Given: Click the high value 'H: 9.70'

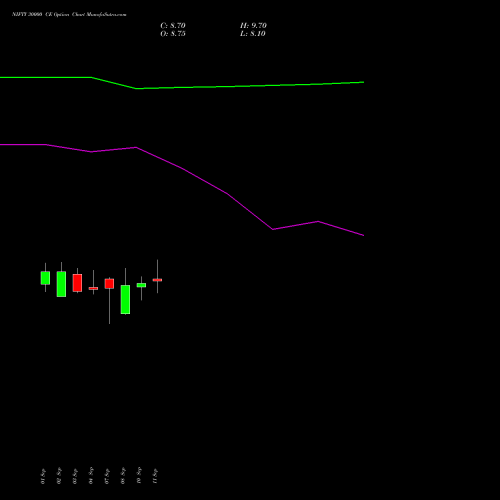Looking at the screenshot, I should [253, 26].
